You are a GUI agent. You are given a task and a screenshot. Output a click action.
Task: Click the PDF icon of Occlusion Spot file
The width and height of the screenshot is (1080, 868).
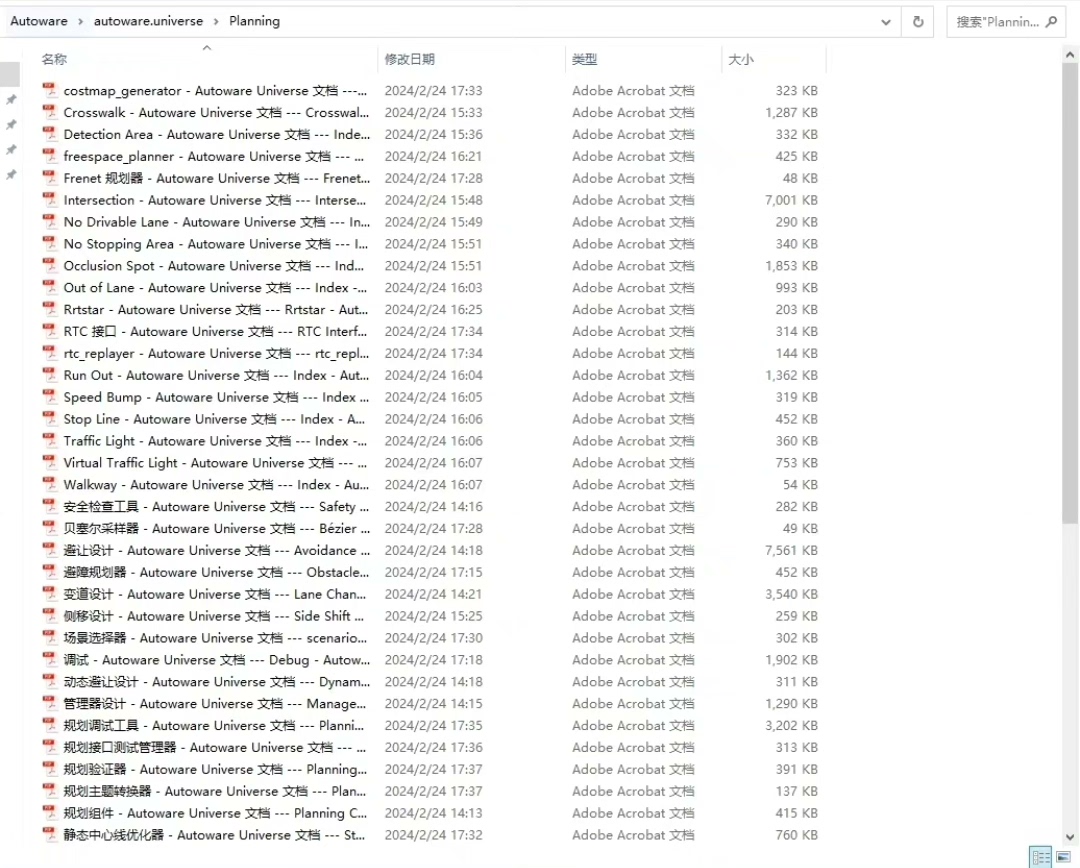tap(50, 265)
